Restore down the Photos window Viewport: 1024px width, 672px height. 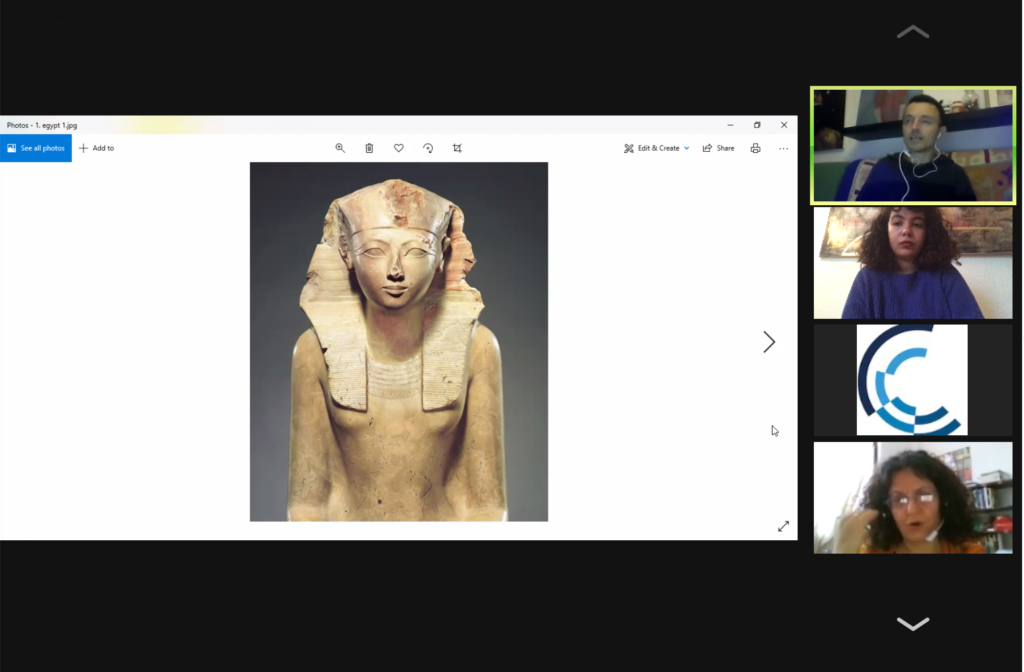(758, 125)
